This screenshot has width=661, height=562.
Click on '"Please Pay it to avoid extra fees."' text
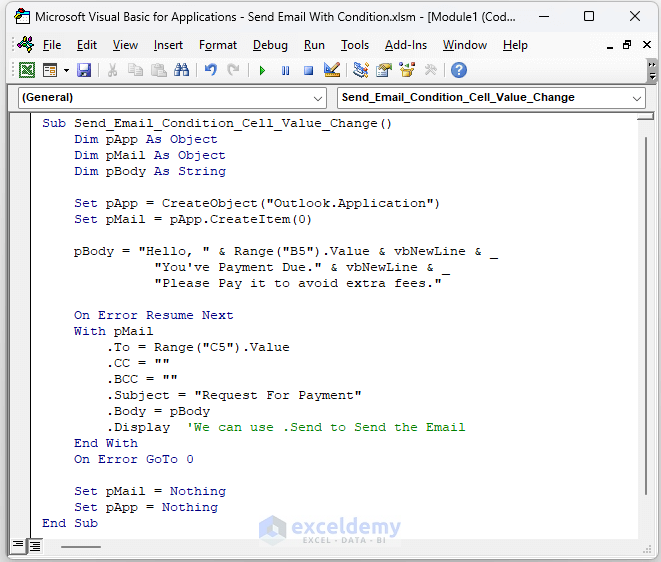click(298, 283)
